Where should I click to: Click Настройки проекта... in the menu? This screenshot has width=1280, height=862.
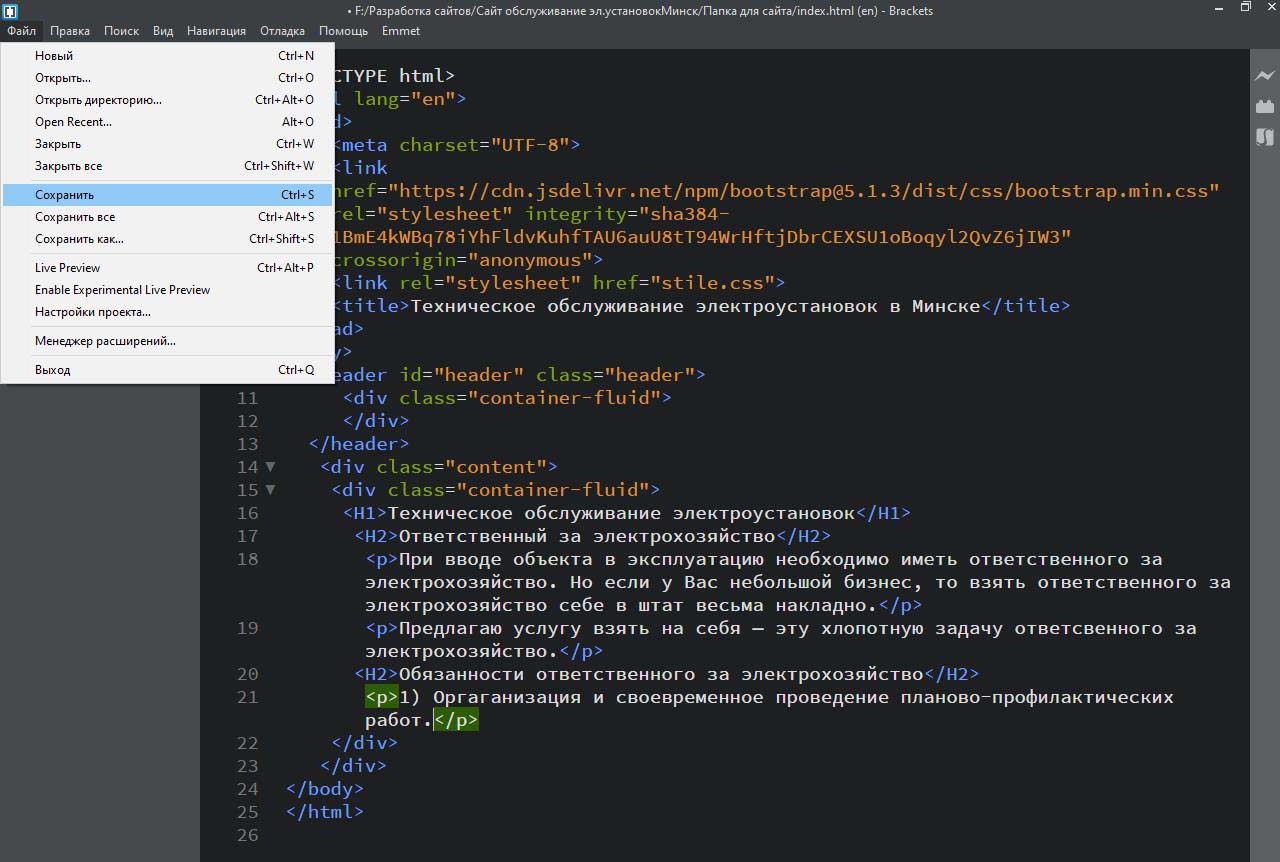92,312
